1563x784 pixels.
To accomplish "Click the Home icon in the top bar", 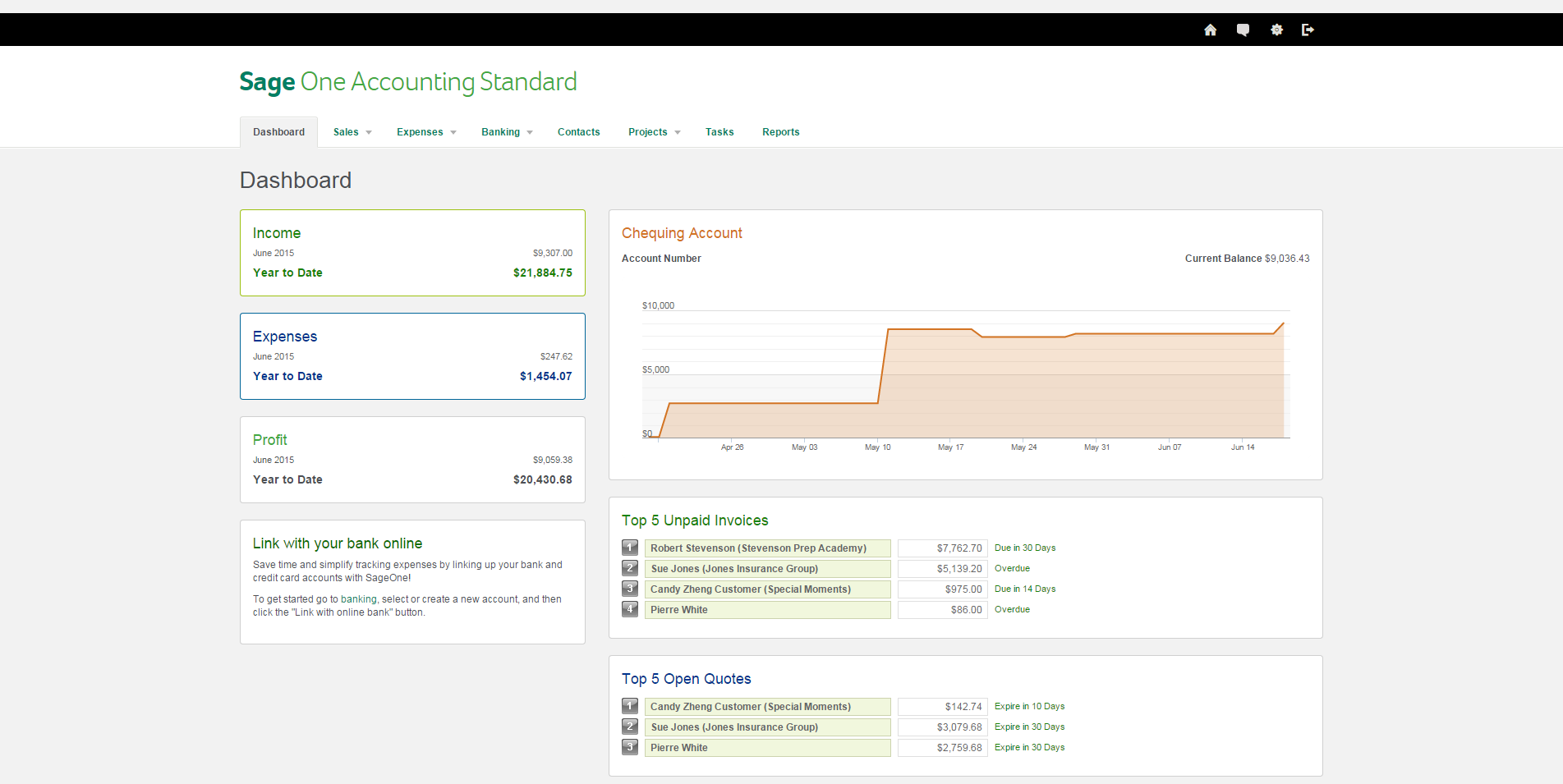I will coord(1210,30).
